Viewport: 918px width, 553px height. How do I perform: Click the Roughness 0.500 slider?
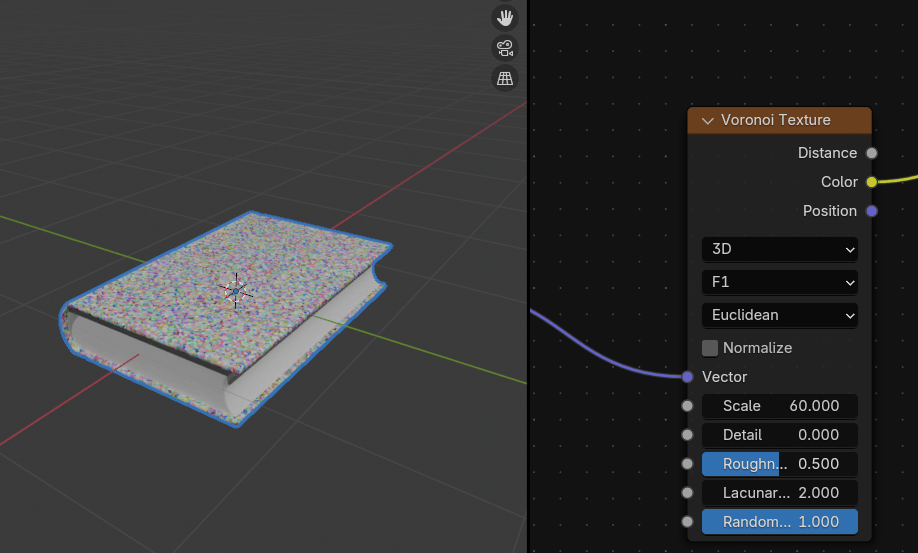pos(779,464)
